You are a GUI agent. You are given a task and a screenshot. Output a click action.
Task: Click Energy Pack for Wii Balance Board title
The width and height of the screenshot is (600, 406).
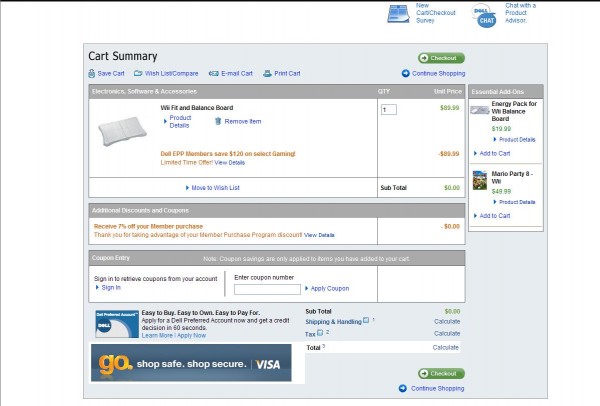click(514, 111)
